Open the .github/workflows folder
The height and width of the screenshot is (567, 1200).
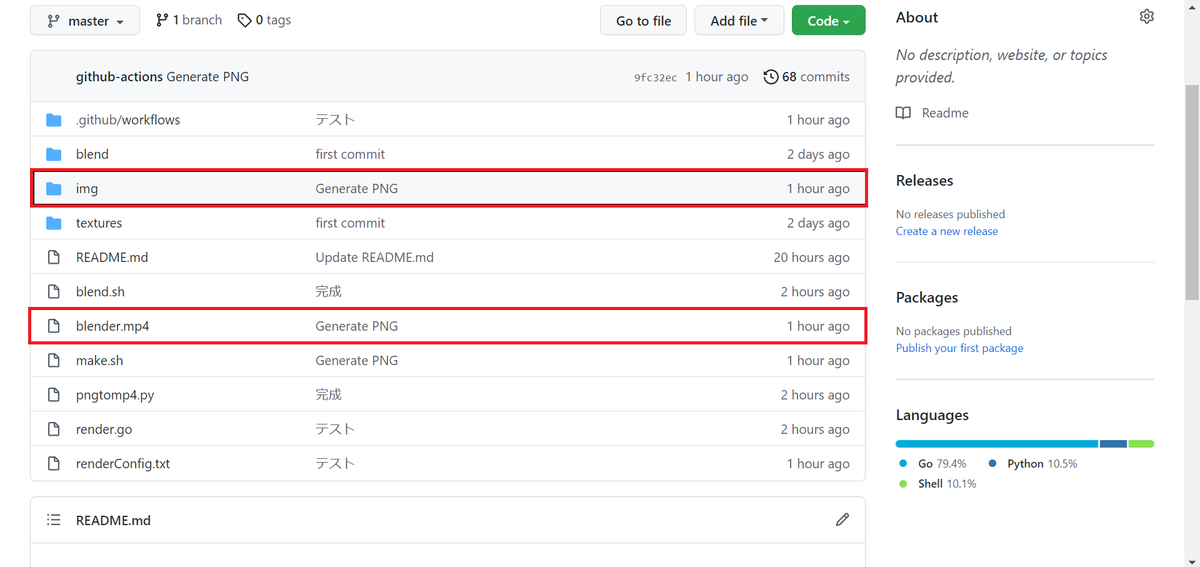click(x=128, y=120)
